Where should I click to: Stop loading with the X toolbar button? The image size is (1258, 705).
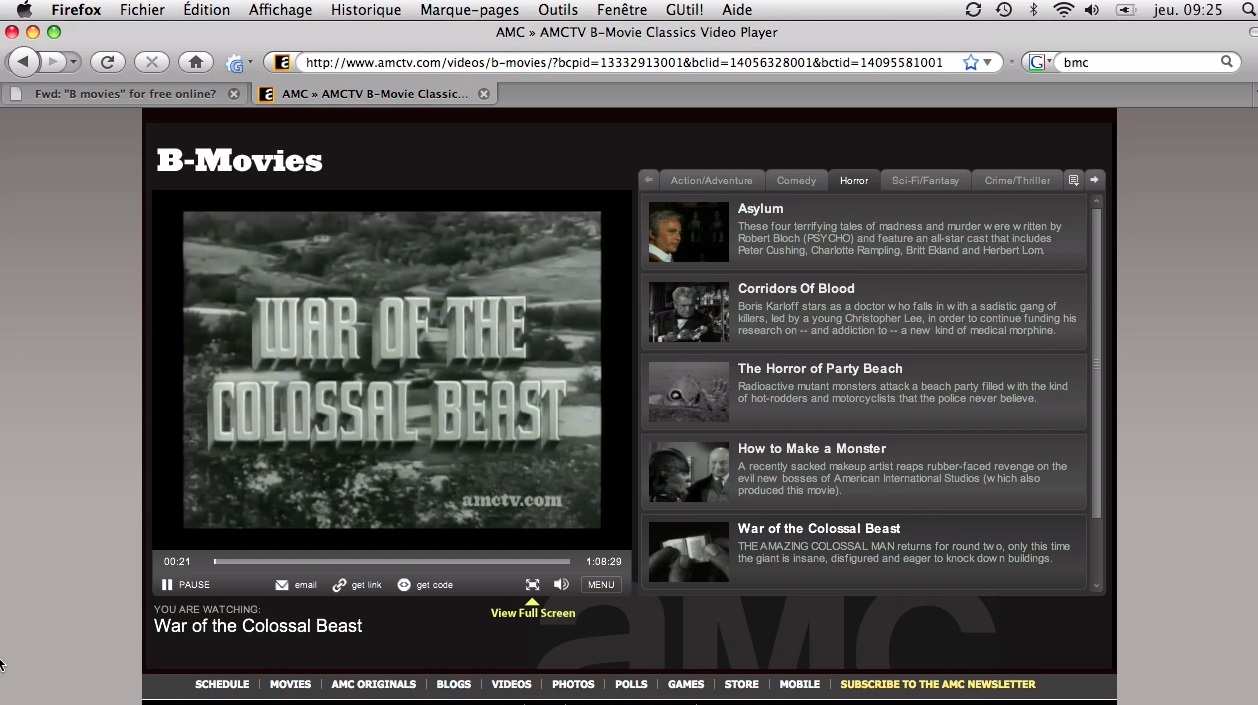click(151, 62)
